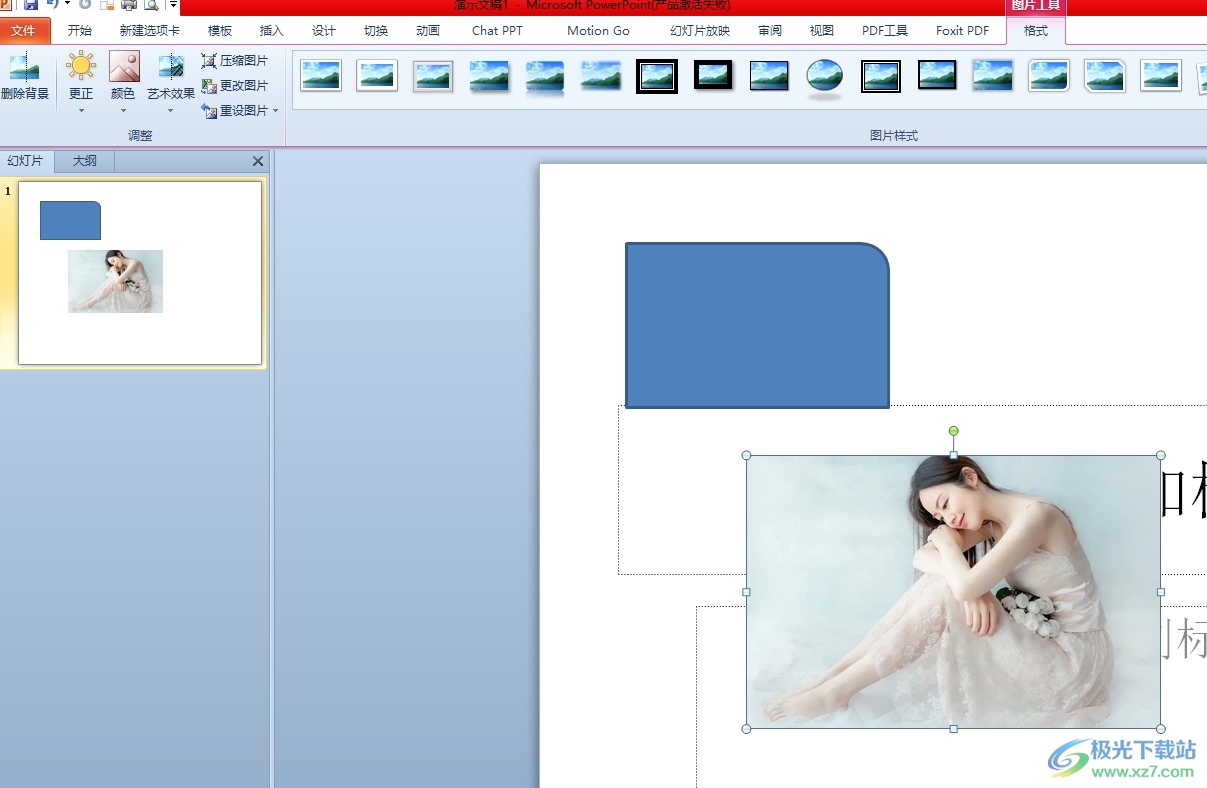Open the Color (颜色) picture icon

coord(124,67)
